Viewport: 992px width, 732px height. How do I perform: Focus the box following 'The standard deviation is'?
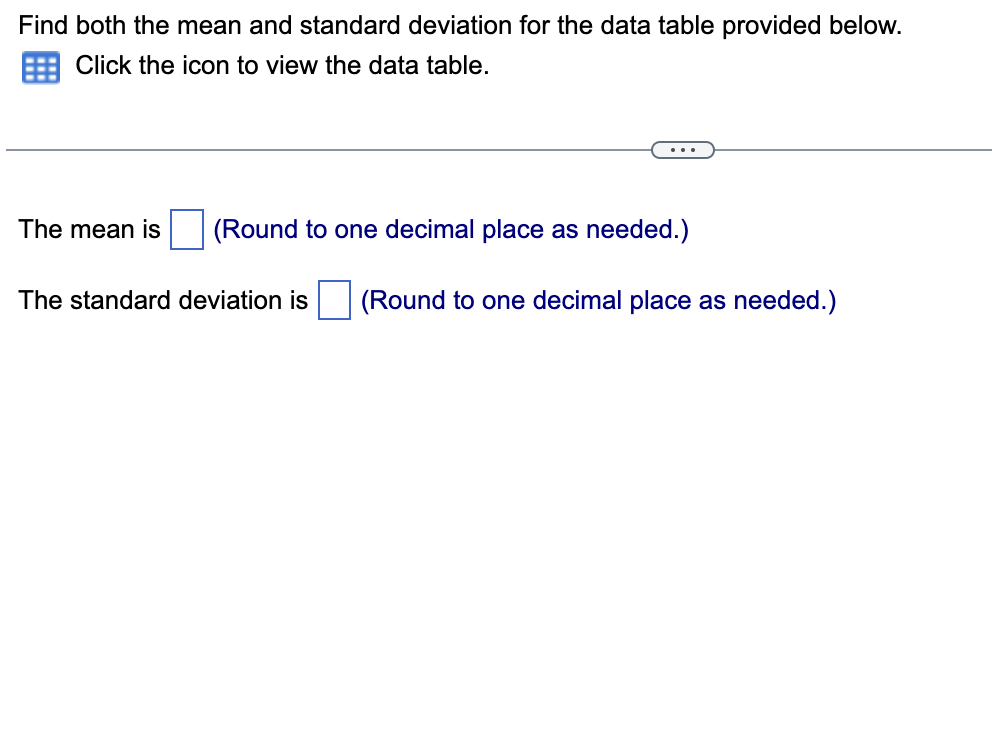click(333, 300)
